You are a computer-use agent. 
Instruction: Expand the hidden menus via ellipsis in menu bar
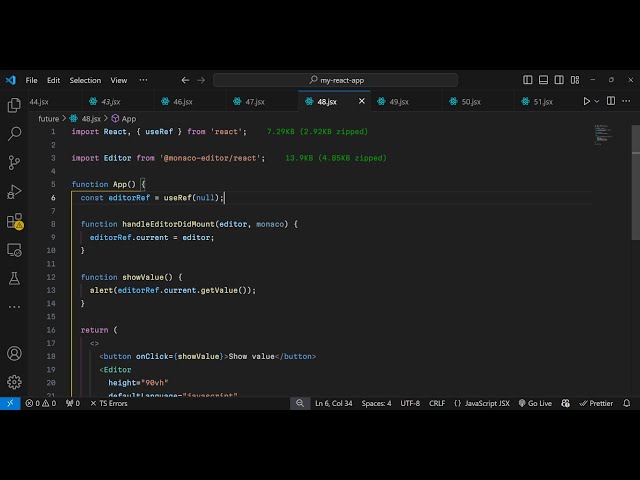pyautogui.click(x=145, y=80)
